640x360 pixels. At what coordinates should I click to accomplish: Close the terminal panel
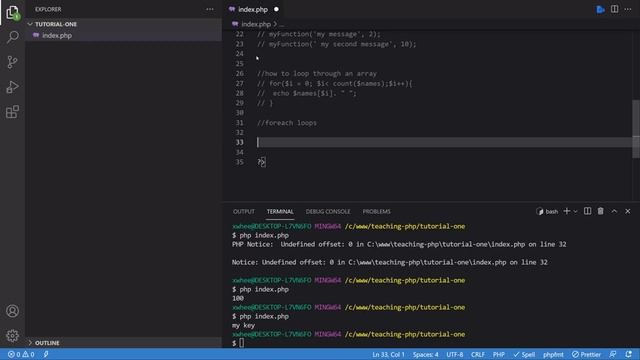pos(628,211)
